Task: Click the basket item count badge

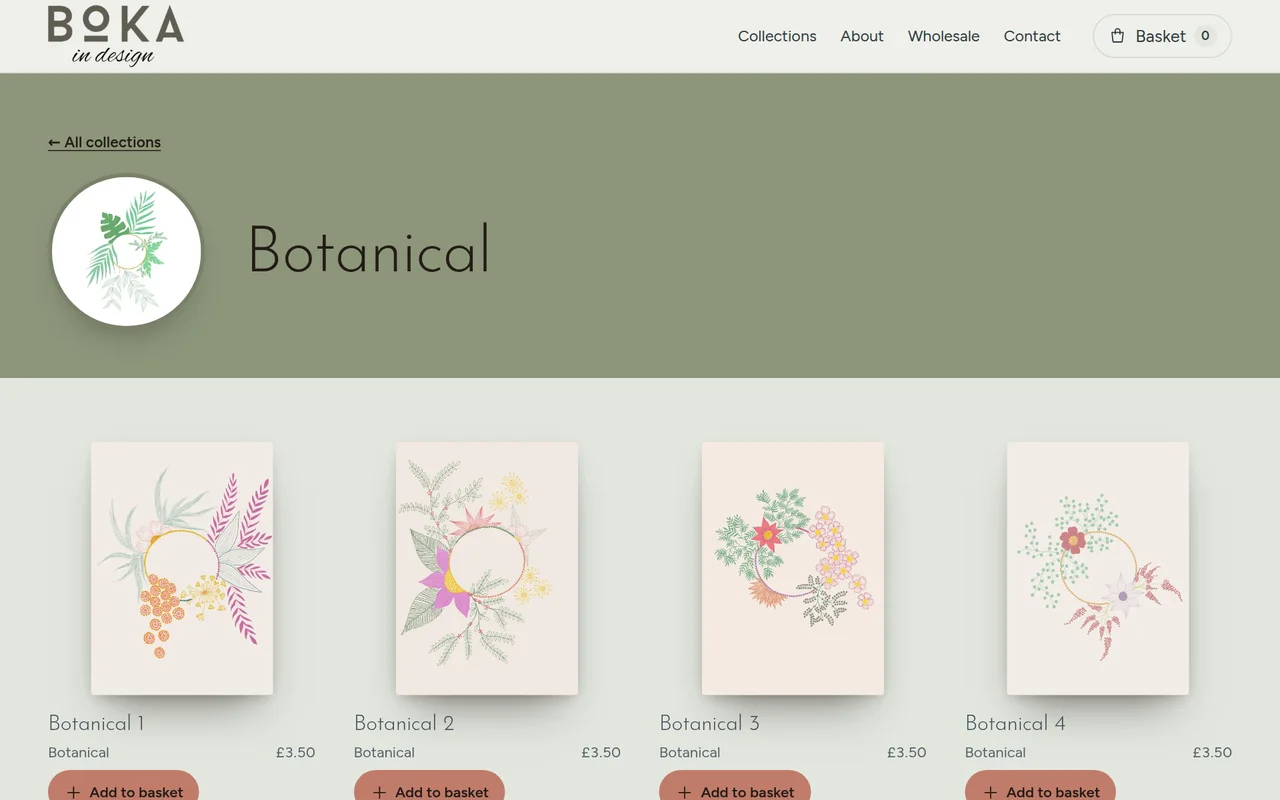Action: 1205,36
